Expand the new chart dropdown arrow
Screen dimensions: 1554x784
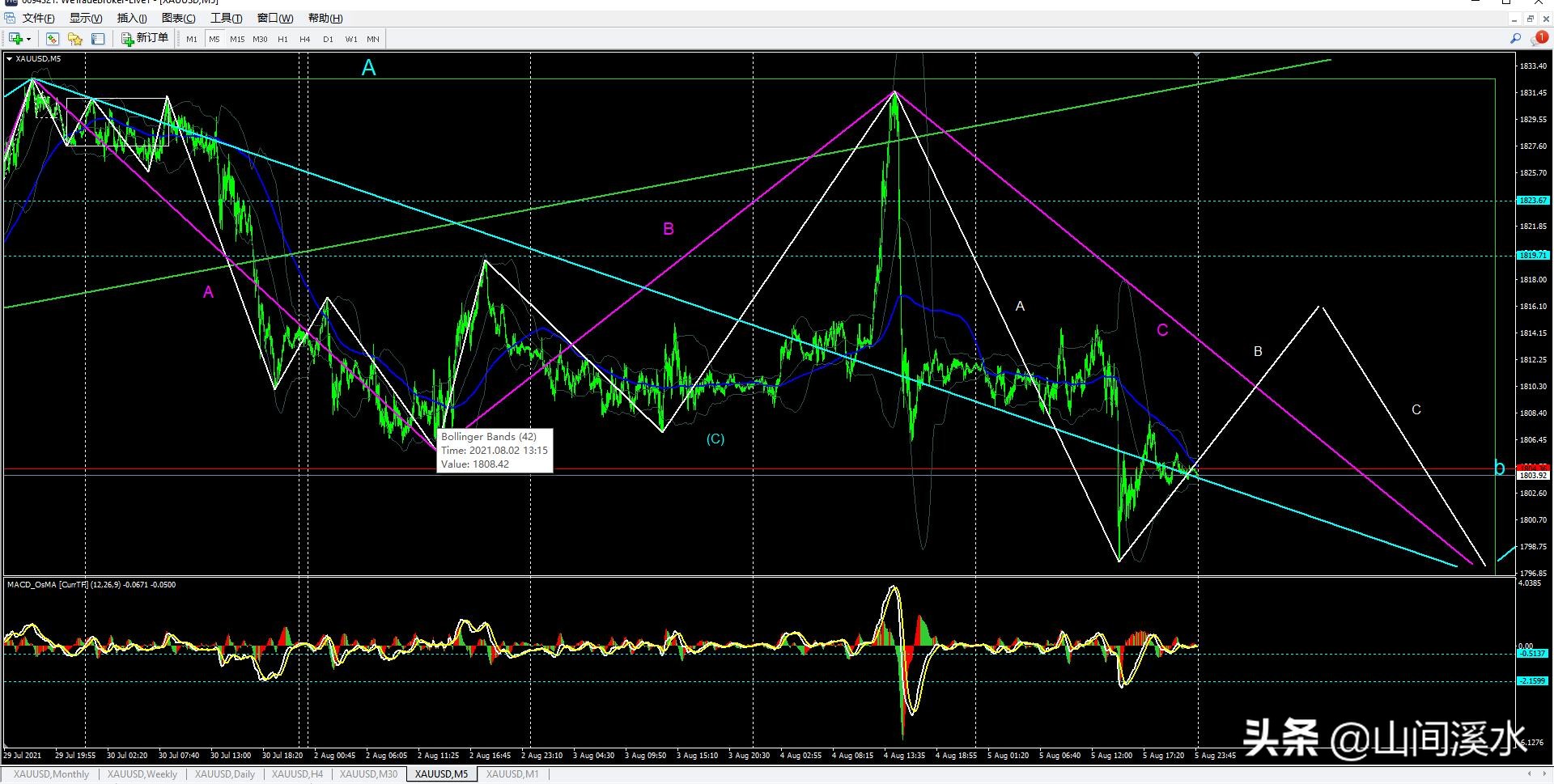[28, 39]
